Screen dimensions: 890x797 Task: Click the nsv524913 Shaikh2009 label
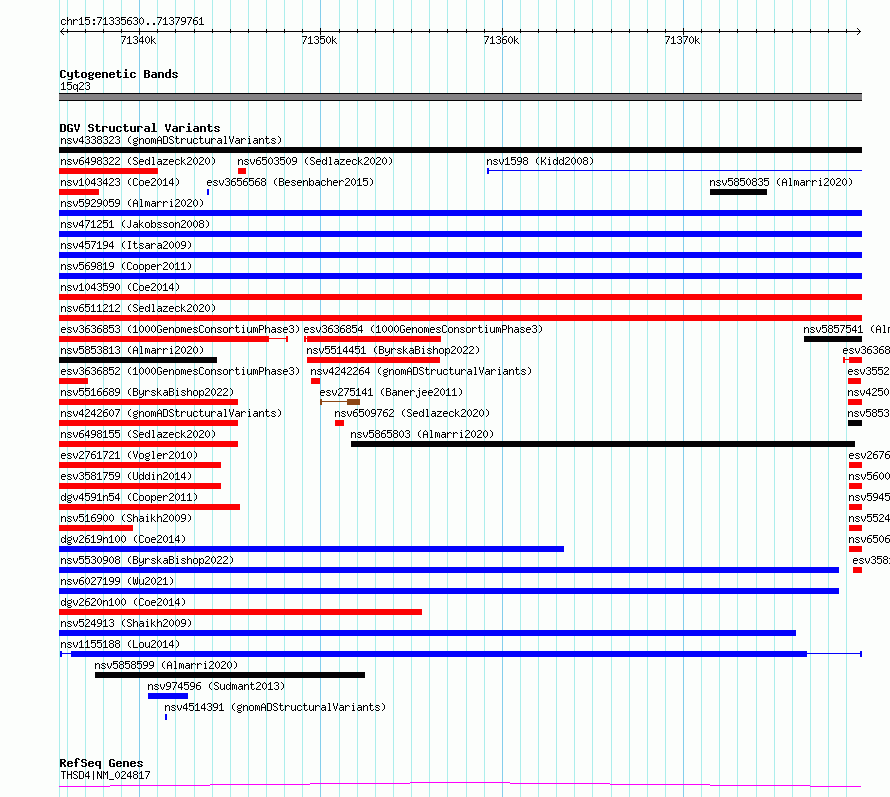pyautogui.click(x=126, y=623)
